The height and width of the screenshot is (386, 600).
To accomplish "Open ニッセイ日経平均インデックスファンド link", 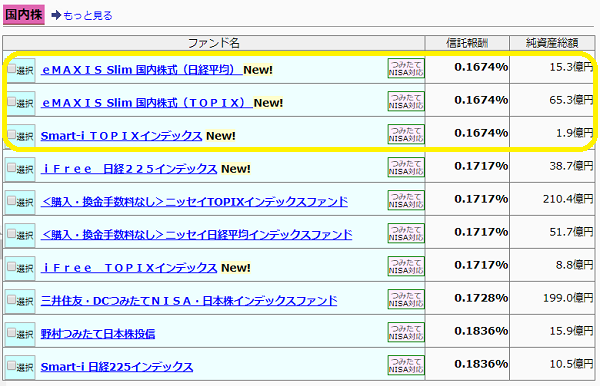I will click(x=196, y=235).
